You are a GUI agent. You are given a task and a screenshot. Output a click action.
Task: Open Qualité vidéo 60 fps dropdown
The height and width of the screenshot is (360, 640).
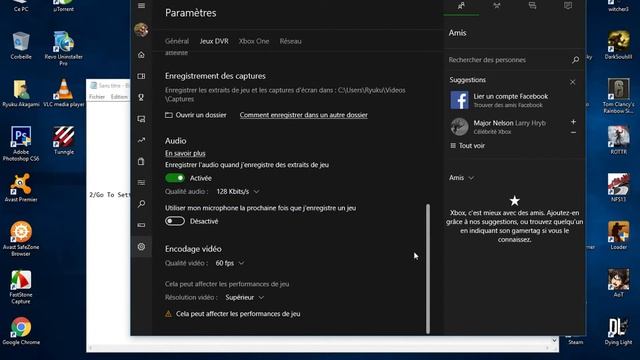pyautogui.click(x=229, y=263)
